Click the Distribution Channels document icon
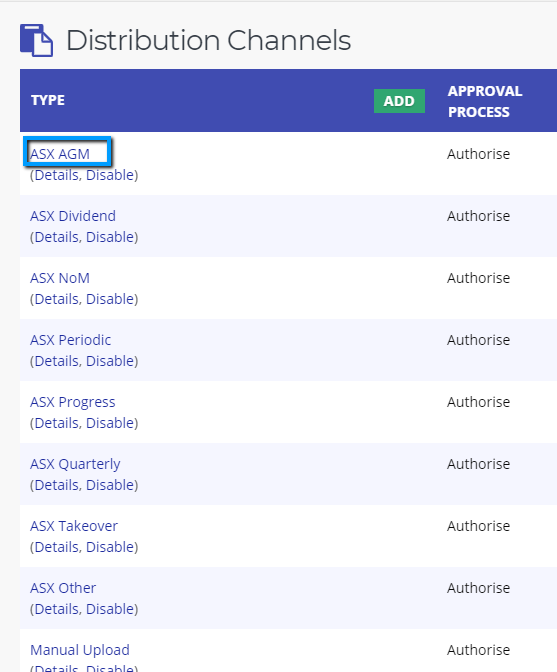Viewport: 557px width, 672px height. pyautogui.click(x=36, y=40)
